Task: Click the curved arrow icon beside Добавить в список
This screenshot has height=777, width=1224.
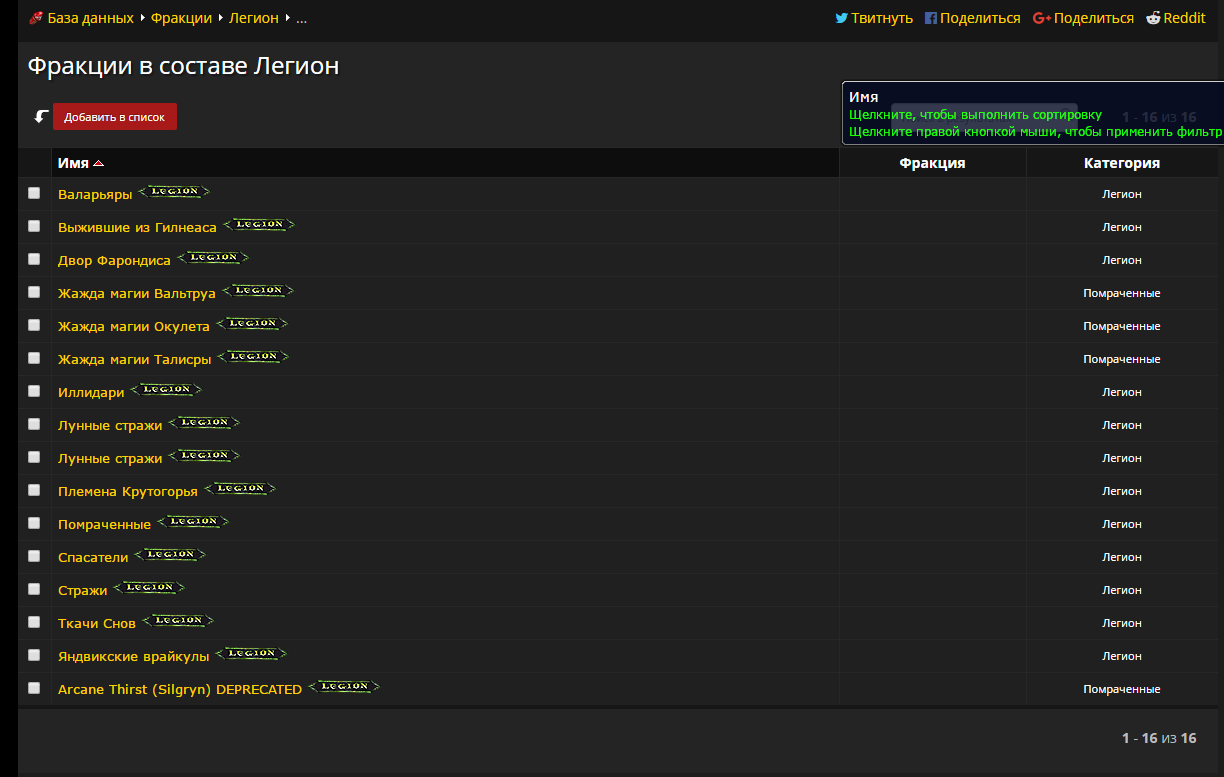Action: [x=41, y=117]
